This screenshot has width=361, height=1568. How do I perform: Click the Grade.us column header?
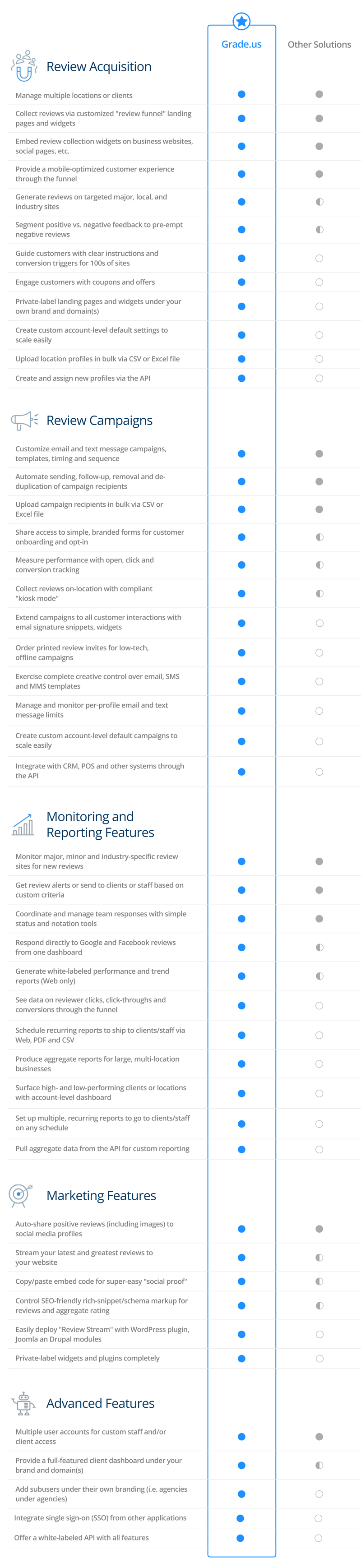pos(242,44)
